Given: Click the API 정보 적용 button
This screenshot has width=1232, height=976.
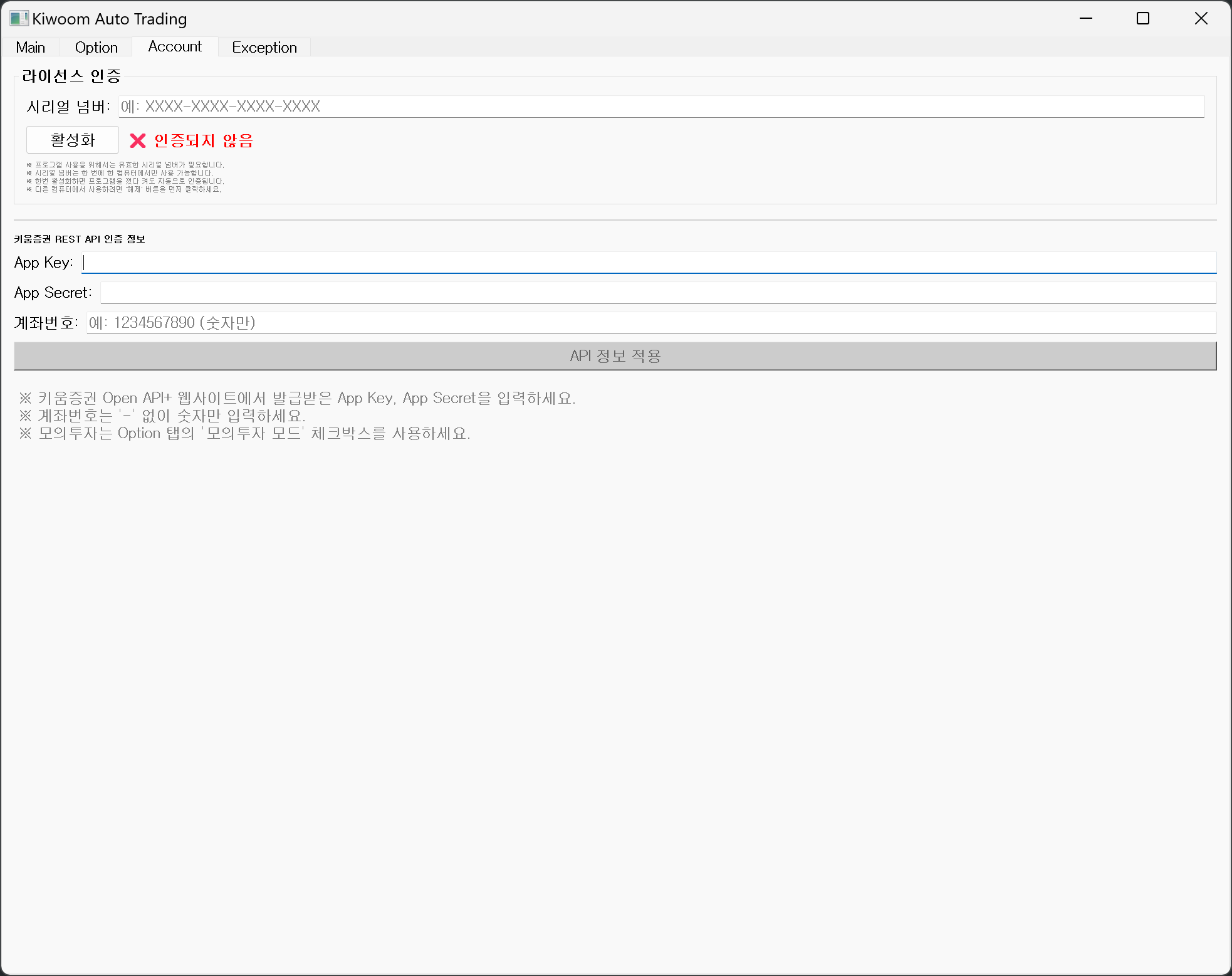Looking at the screenshot, I should click(615, 356).
